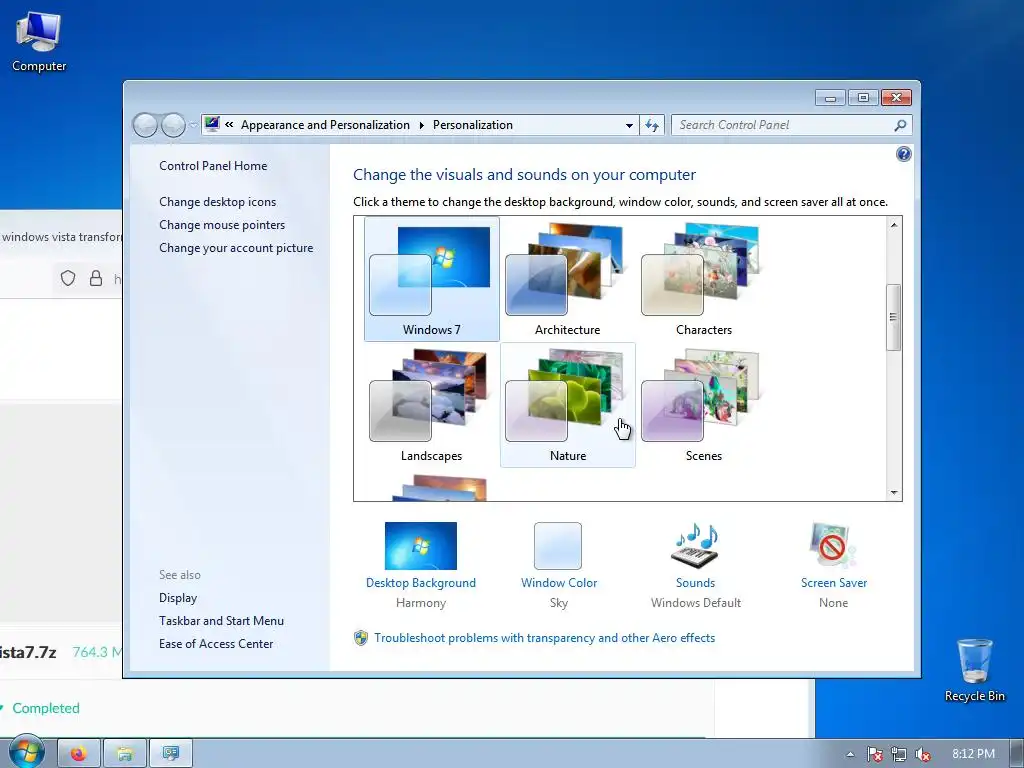The height and width of the screenshot is (768, 1024).
Task: Switch to Firefox in the taskbar
Action: [x=79, y=754]
